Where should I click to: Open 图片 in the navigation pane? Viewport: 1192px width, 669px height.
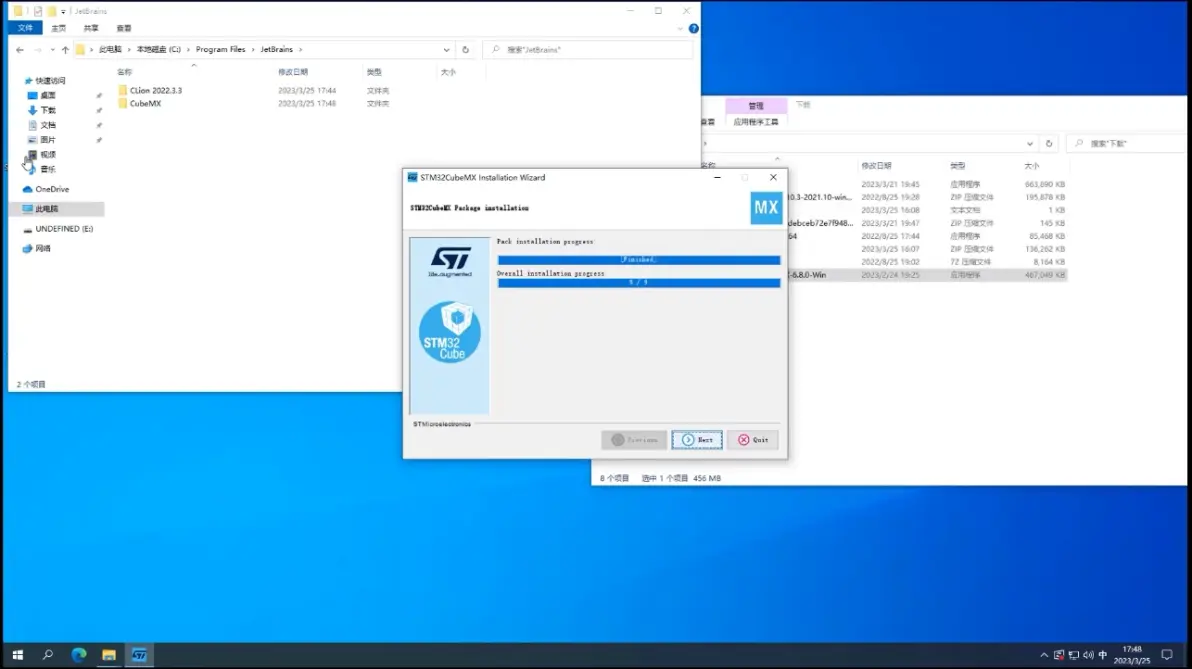click(48, 140)
